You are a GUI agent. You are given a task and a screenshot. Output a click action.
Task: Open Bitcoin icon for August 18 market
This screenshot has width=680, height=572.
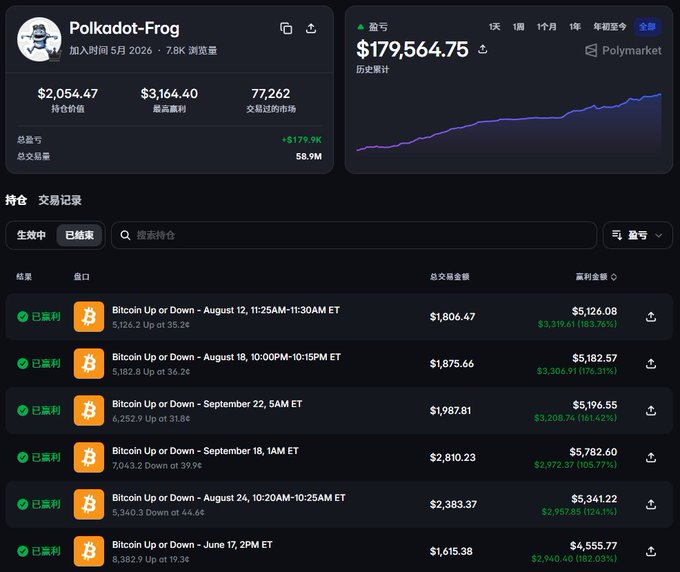[89, 363]
